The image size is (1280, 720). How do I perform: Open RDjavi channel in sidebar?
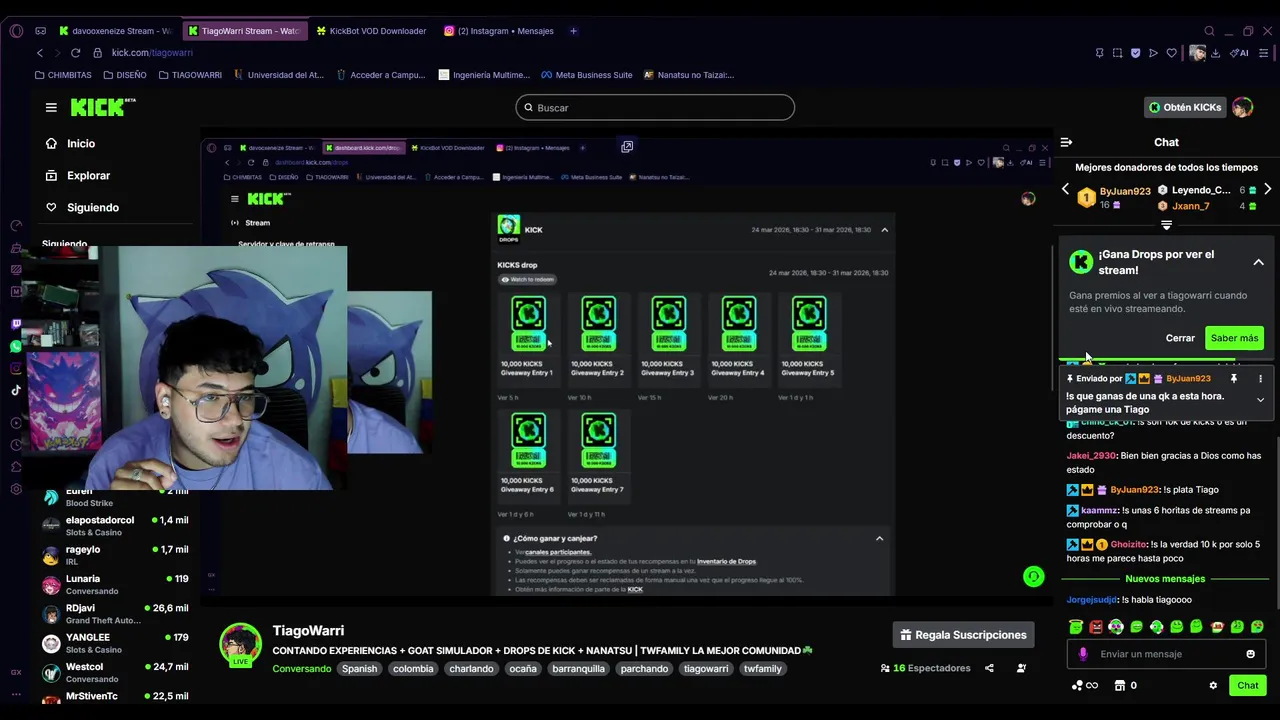tap(115, 614)
